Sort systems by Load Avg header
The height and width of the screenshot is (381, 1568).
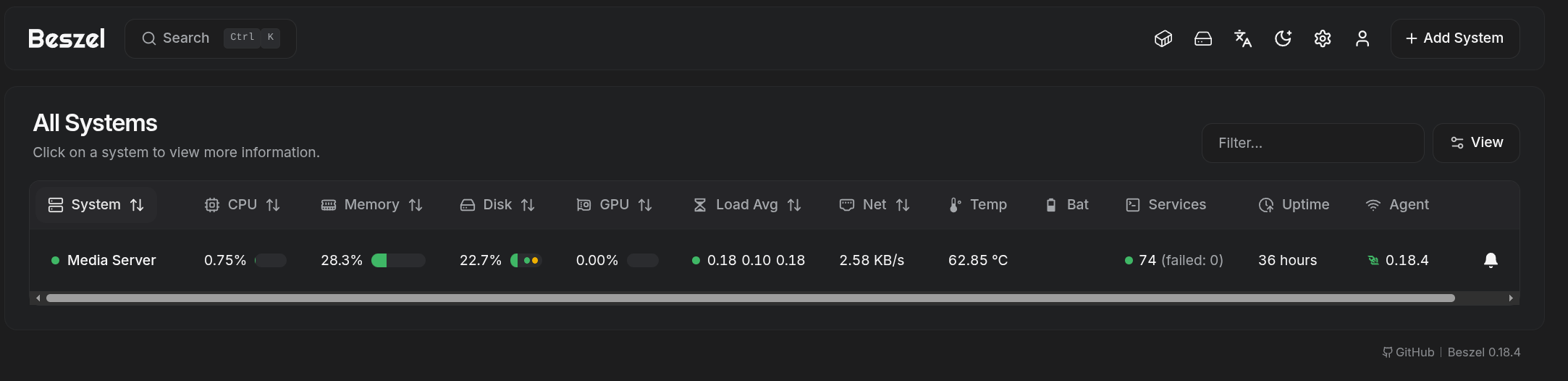pyautogui.click(x=747, y=205)
